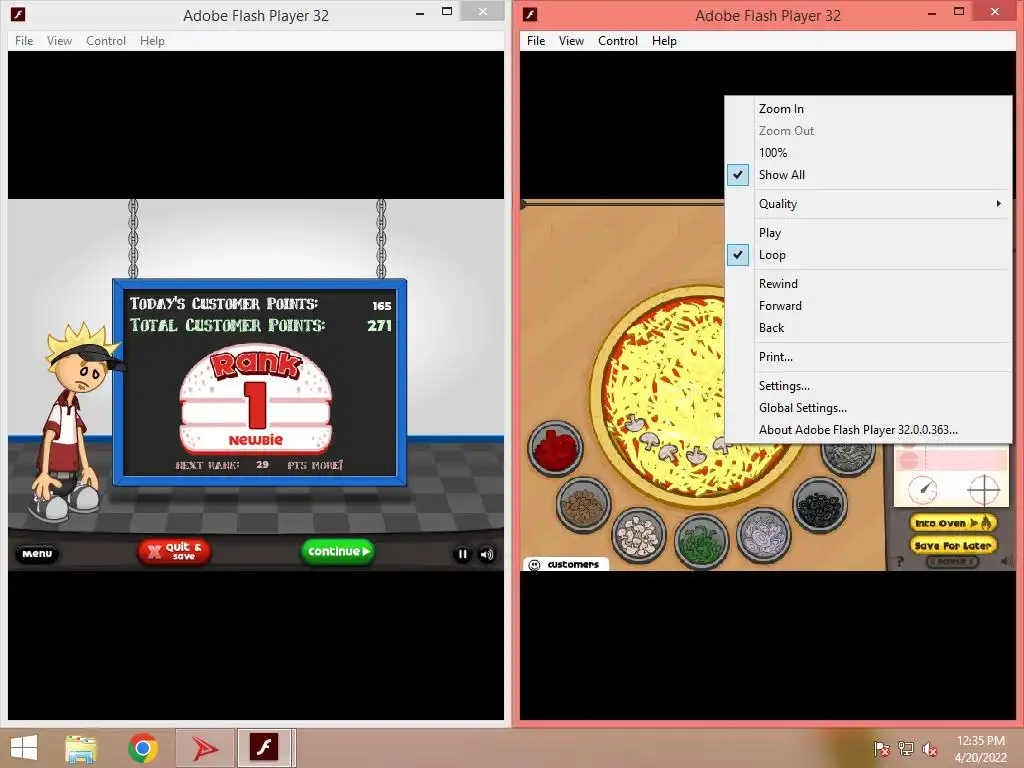Image resolution: width=1024 pixels, height=768 pixels.
Task: Click the red Quit & Save button
Action: click(x=174, y=551)
